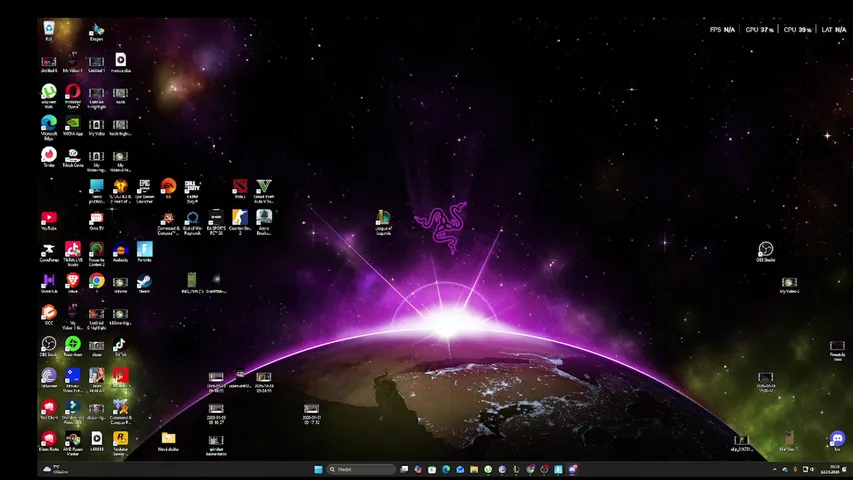Launch the Call of Duty shortcut

point(192,190)
